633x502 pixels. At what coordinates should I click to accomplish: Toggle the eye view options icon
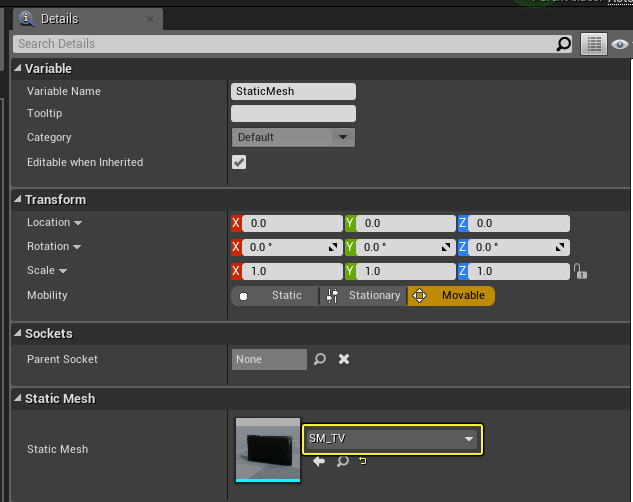(620, 44)
